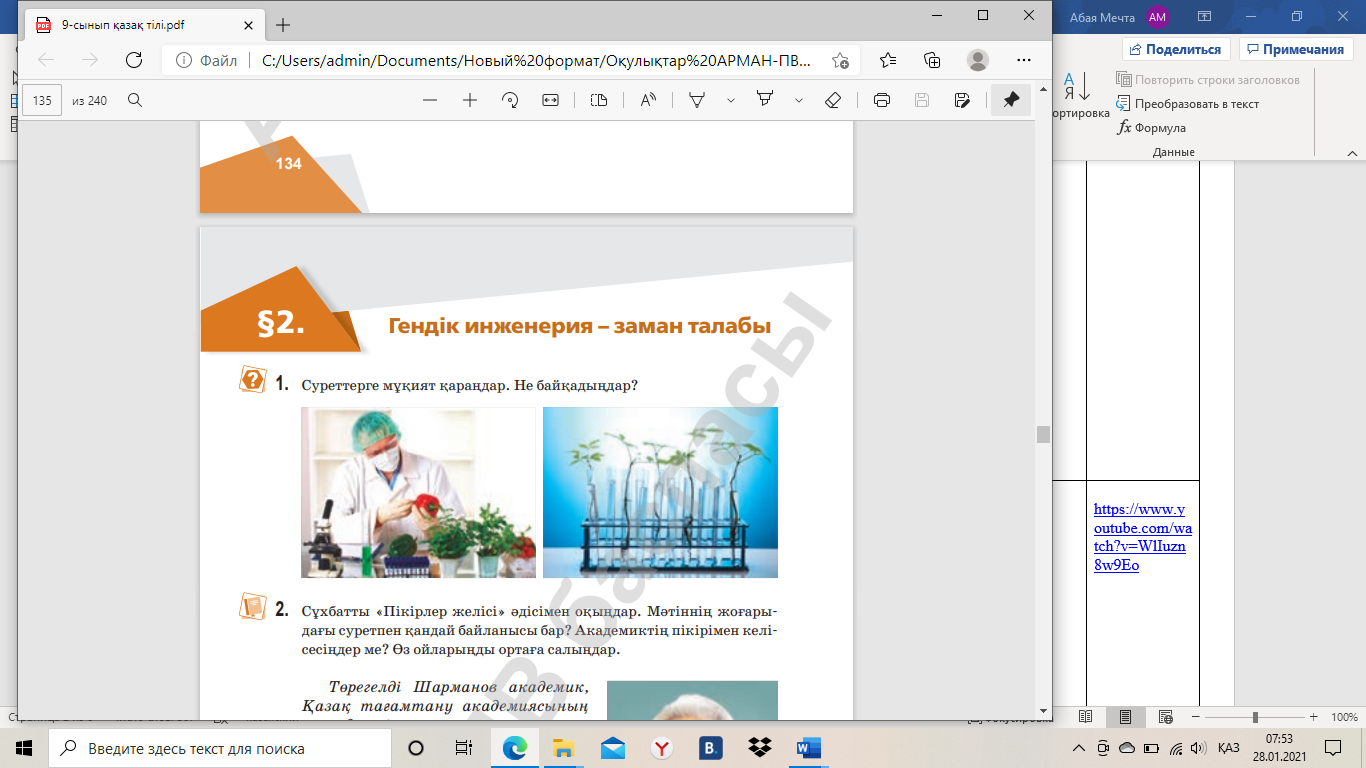Image resolution: width=1366 pixels, height=768 pixels.
Task: Click the 100% zoom level in Word
Action: click(x=1344, y=717)
